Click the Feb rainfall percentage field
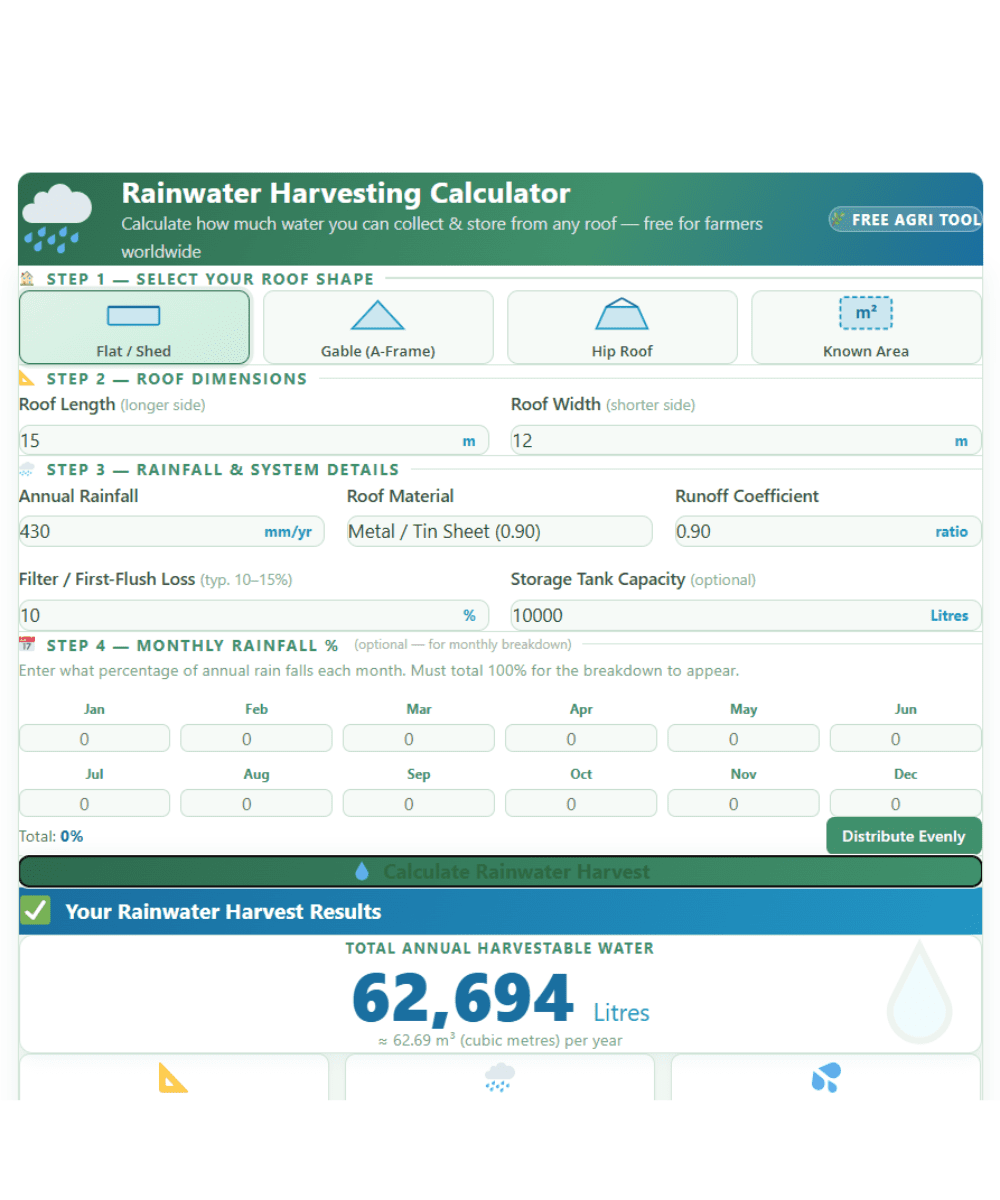1000x1200 pixels. pyautogui.click(x=256, y=739)
